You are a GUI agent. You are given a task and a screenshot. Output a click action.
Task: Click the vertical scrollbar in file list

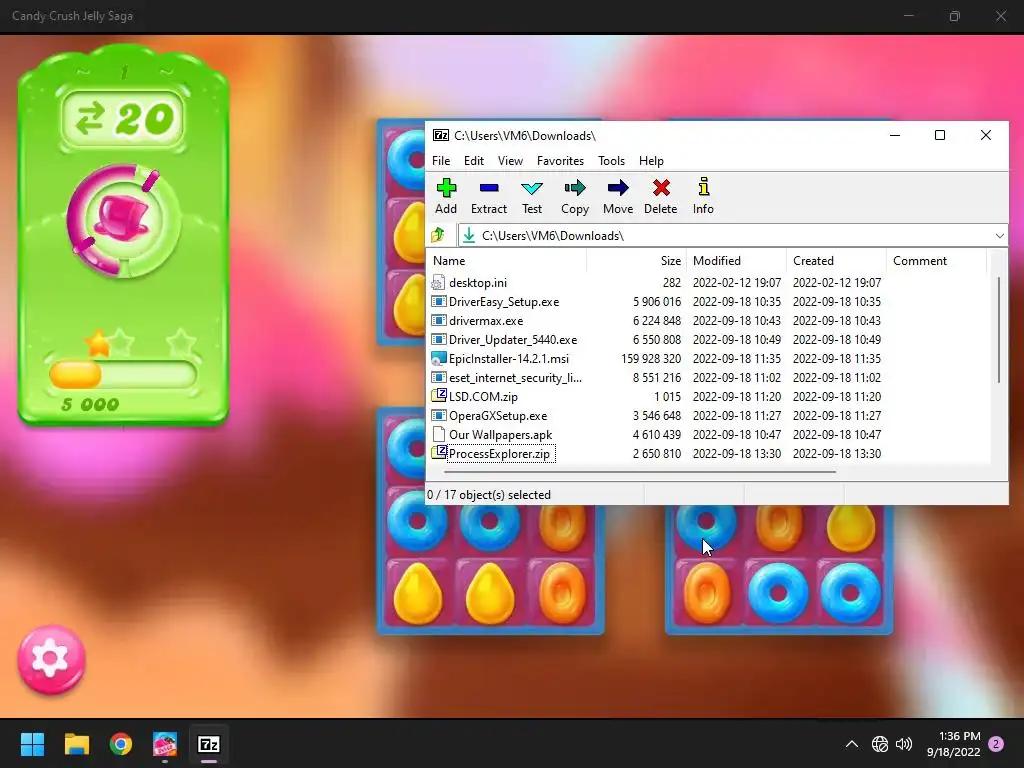[x=999, y=330]
